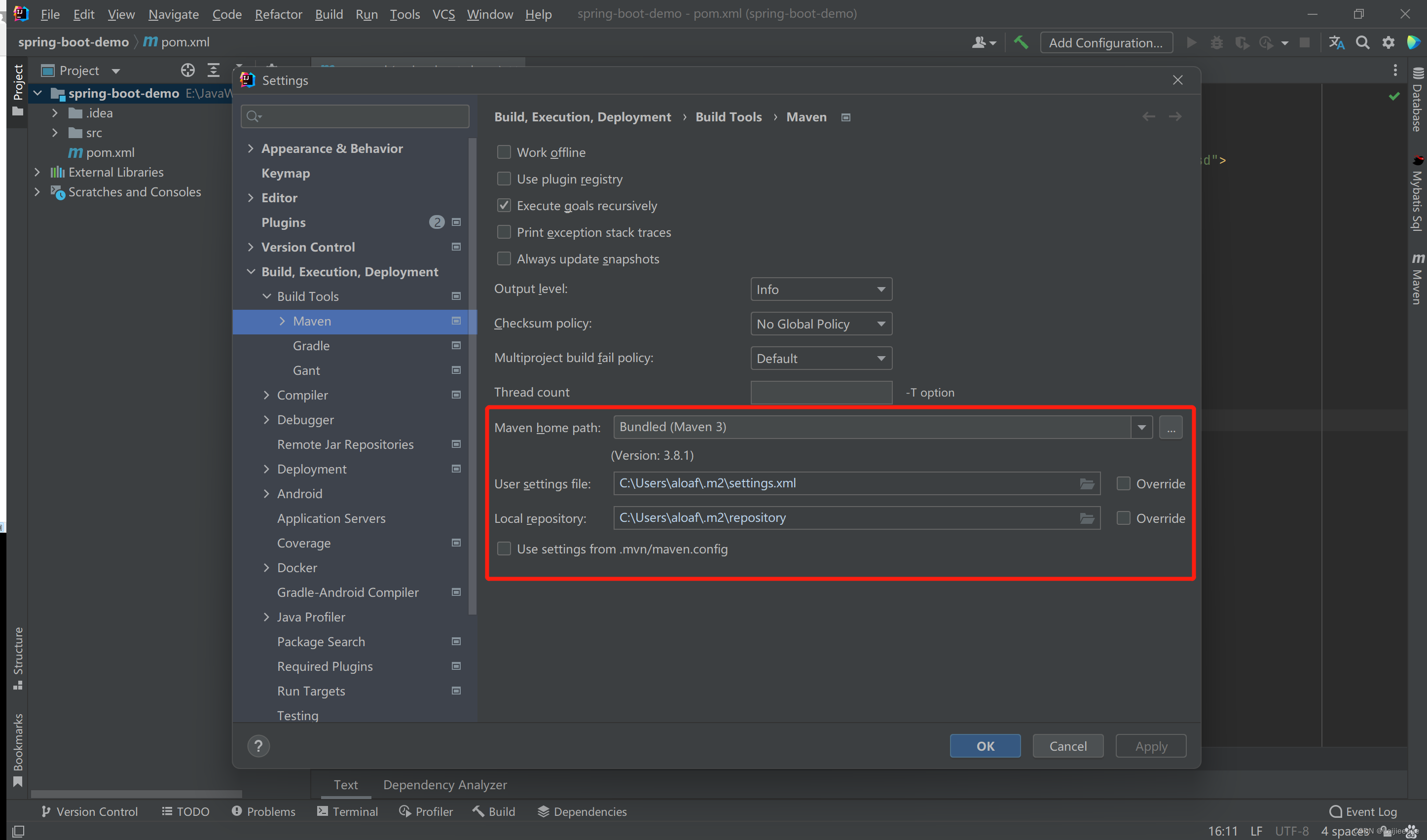Viewport: 1427px width, 840px height.
Task: Click the Maven home path browse button
Action: click(x=1171, y=427)
